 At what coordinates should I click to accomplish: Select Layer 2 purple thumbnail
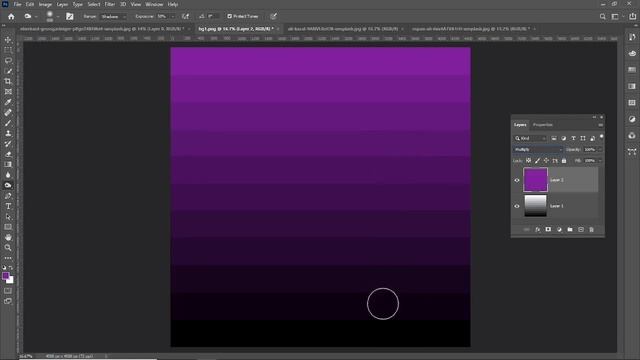(535, 180)
